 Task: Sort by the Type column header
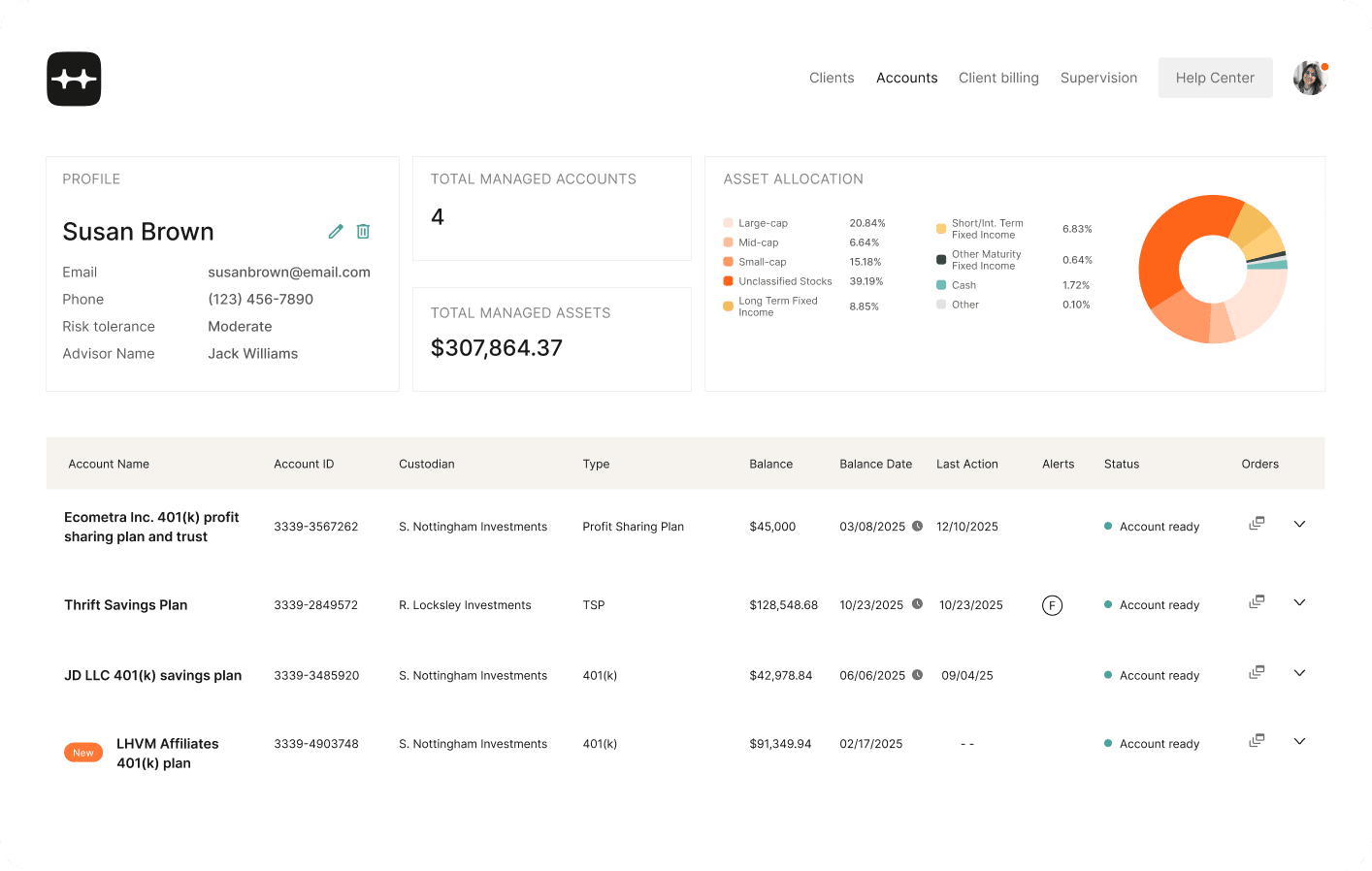click(596, 464)
